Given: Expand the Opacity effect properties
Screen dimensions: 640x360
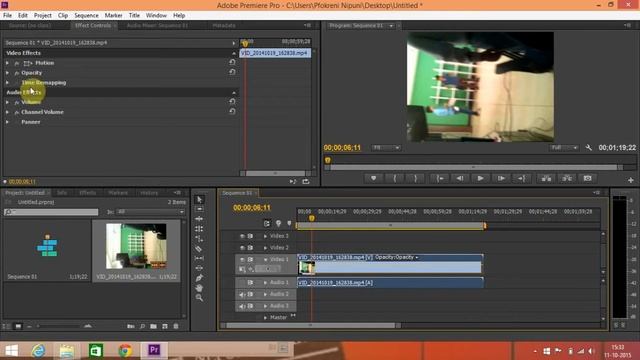Looking at the screenshot, I should pos(7,73).
